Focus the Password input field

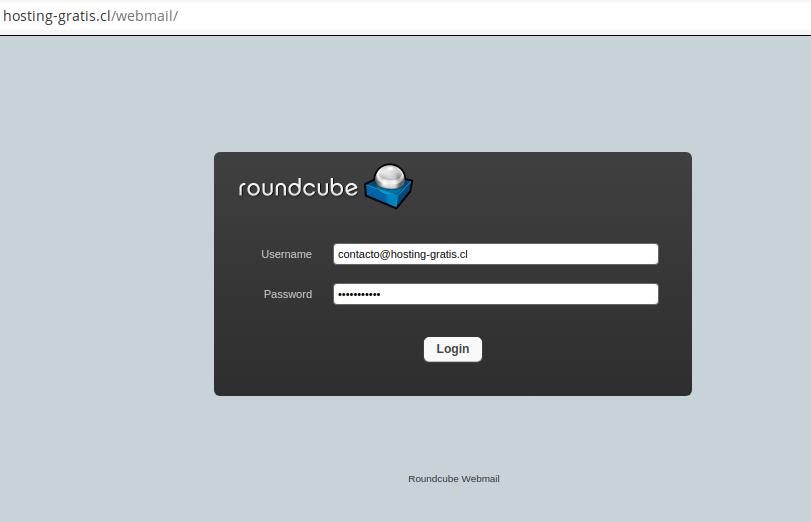pos(495,294)
